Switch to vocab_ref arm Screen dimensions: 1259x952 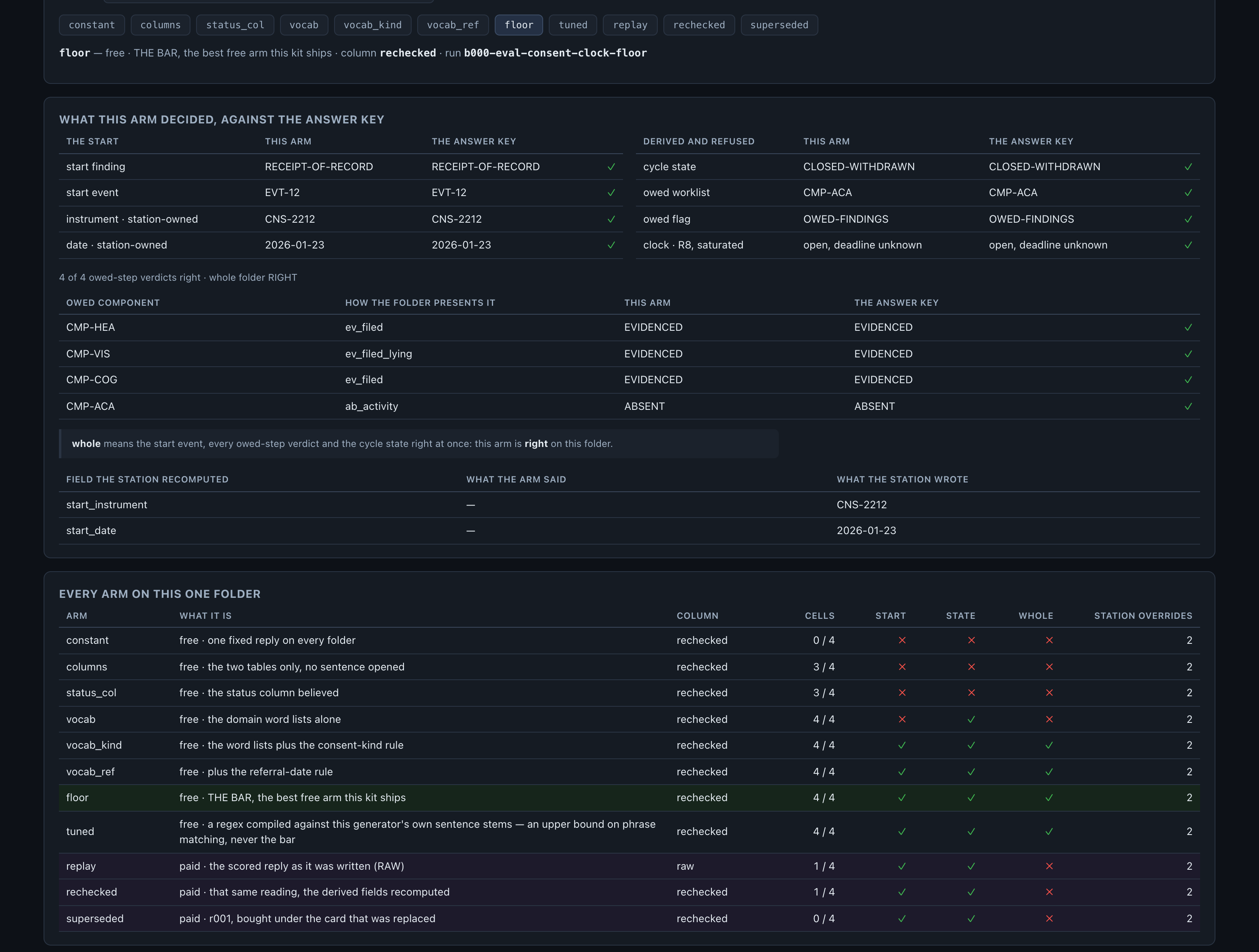[453, 25]
